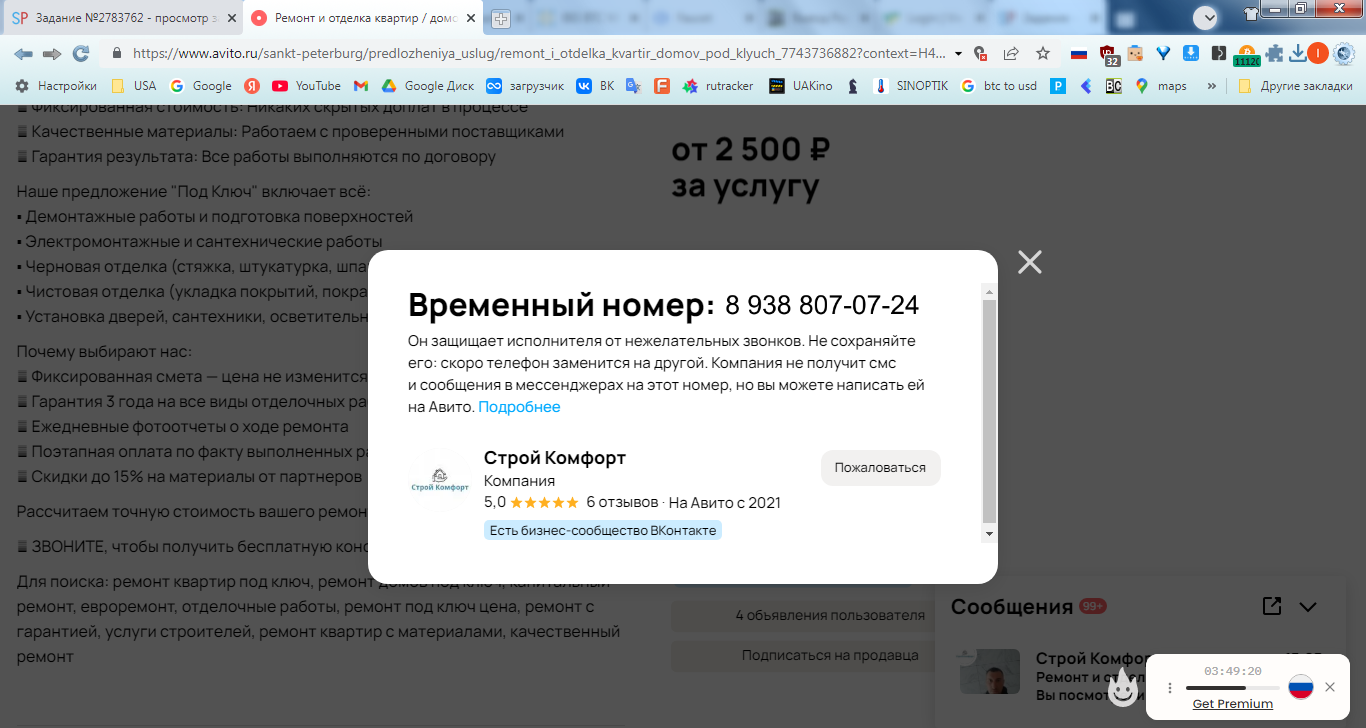Open the загрузчик bookmark

pyautogui.click(x=525, y=86)
